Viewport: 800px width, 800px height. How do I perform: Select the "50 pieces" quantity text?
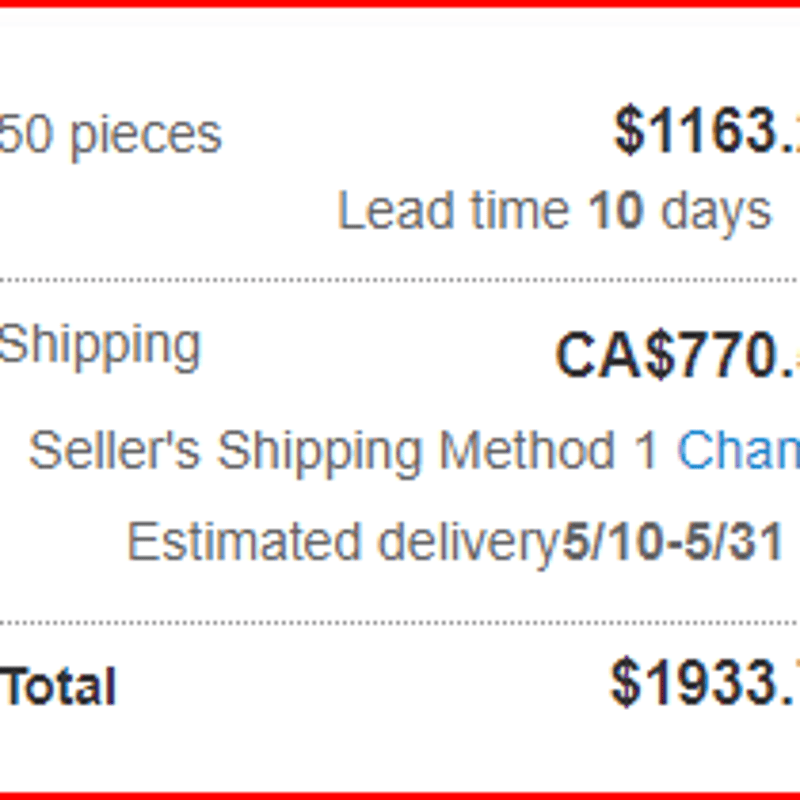click(110, 135)
